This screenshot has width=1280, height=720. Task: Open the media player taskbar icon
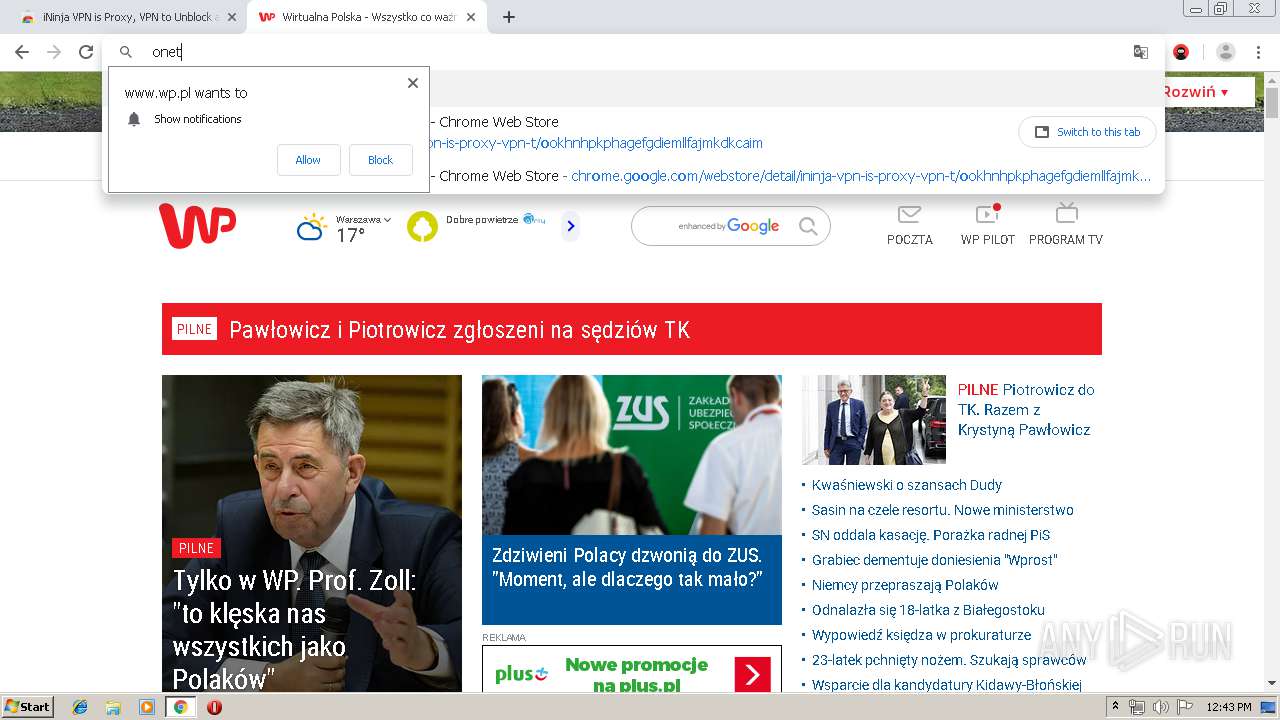pyautogui.click(x=147, y=707)
